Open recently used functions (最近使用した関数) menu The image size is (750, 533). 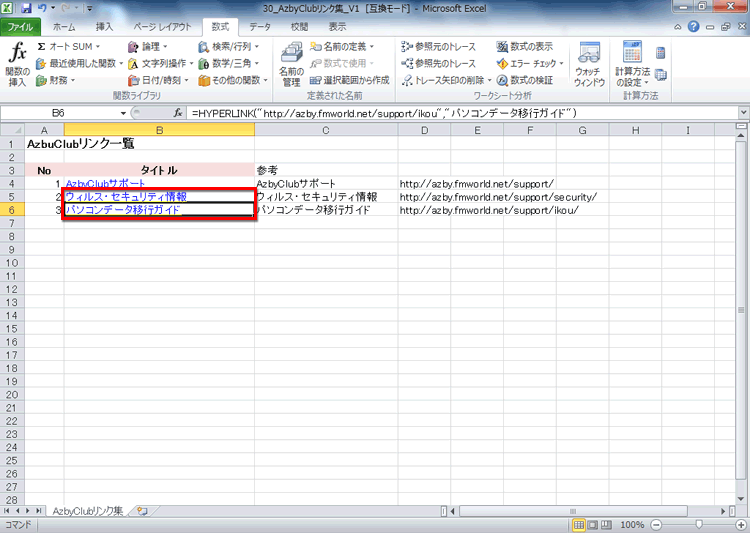tap(79, 64)
